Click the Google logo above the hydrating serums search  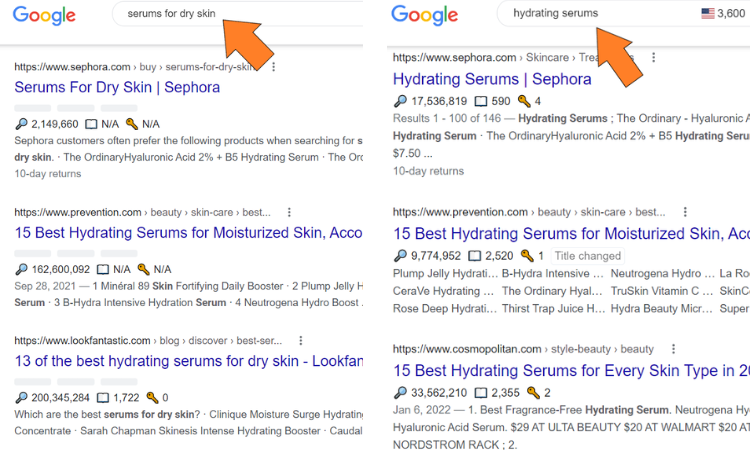(x=425, y=15)
